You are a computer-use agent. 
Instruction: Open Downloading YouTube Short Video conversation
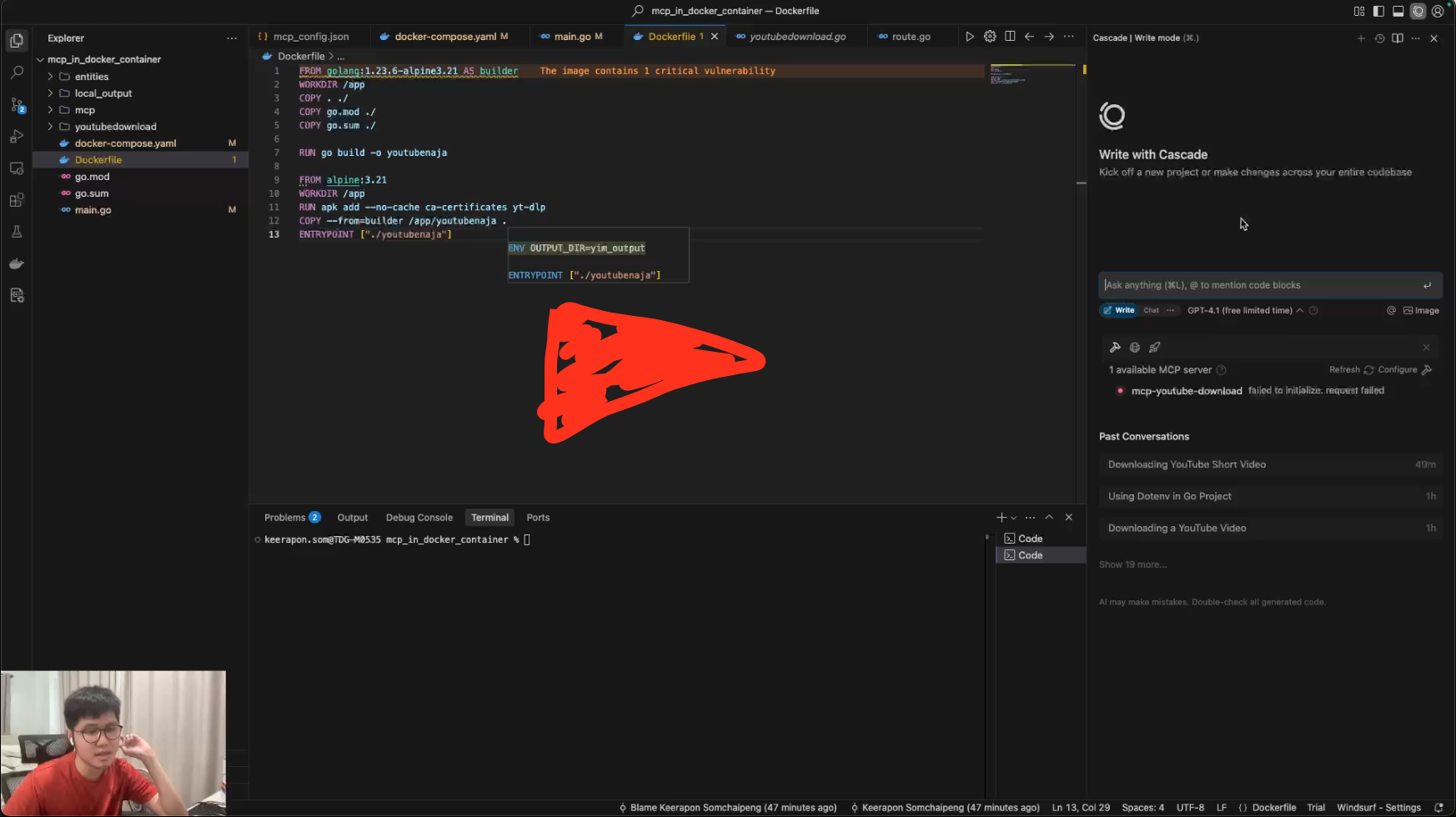[x=1270, y=465]
